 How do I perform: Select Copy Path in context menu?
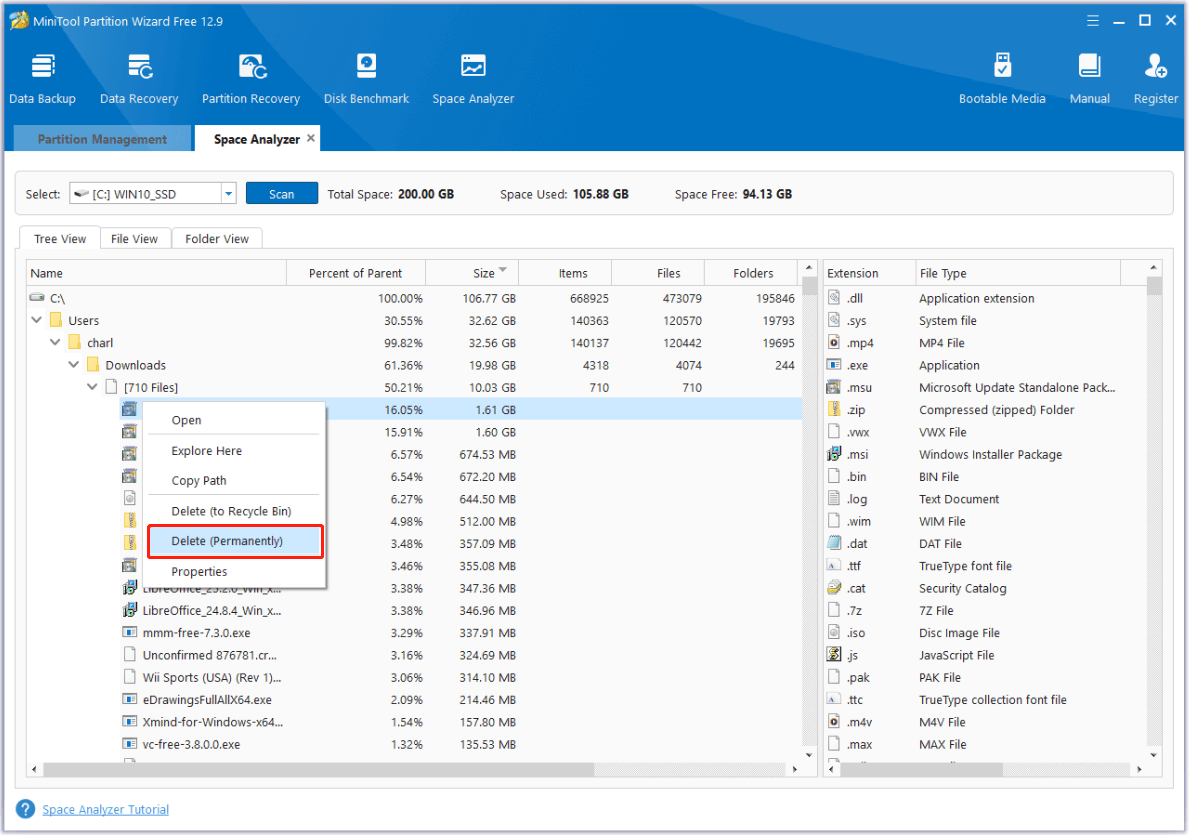(199, 481)
